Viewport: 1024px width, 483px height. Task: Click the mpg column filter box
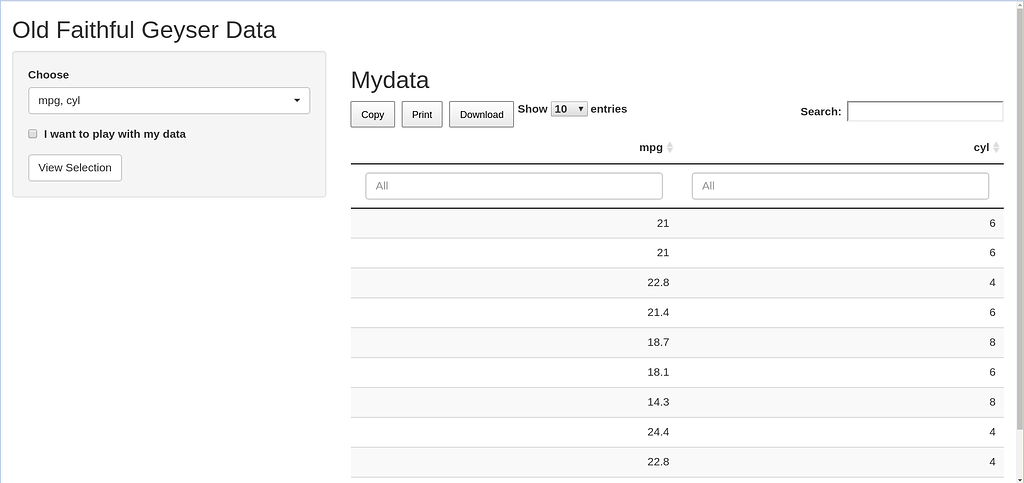pos(514,186)
